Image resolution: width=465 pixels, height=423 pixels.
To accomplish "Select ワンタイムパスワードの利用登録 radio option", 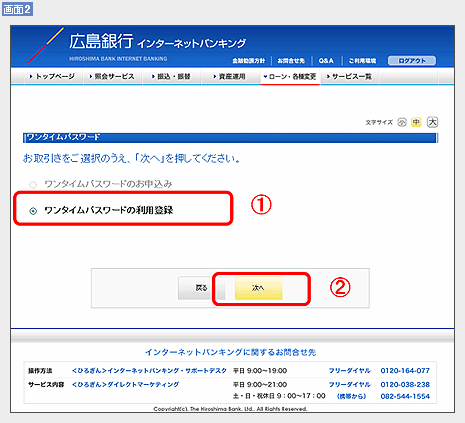I will pos(33,211).
